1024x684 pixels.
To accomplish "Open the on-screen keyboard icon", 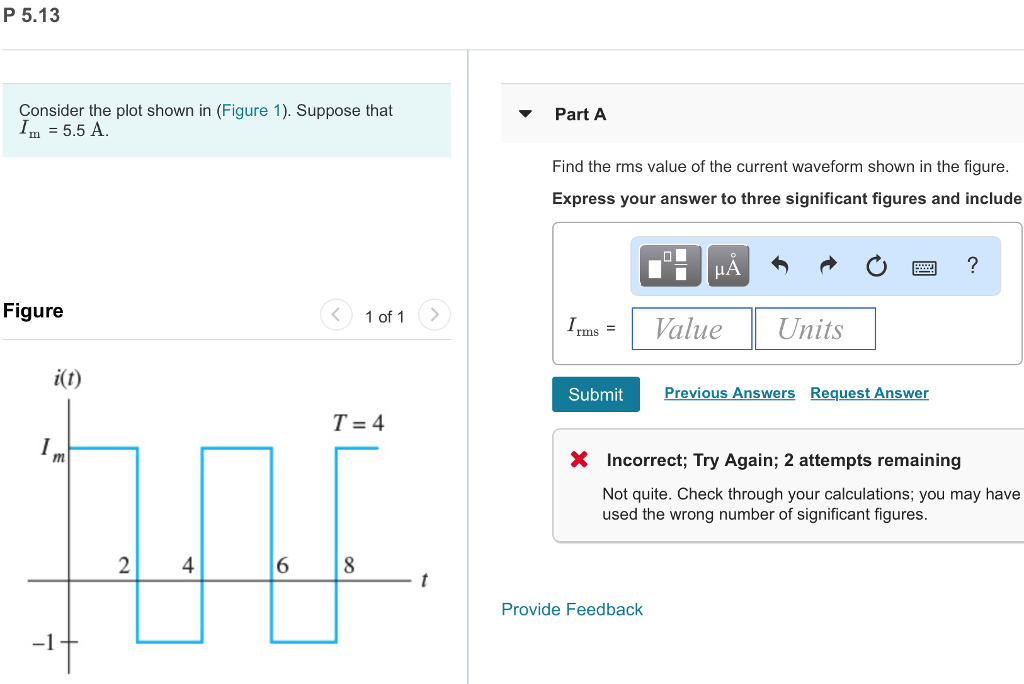I will click(925, 266).
